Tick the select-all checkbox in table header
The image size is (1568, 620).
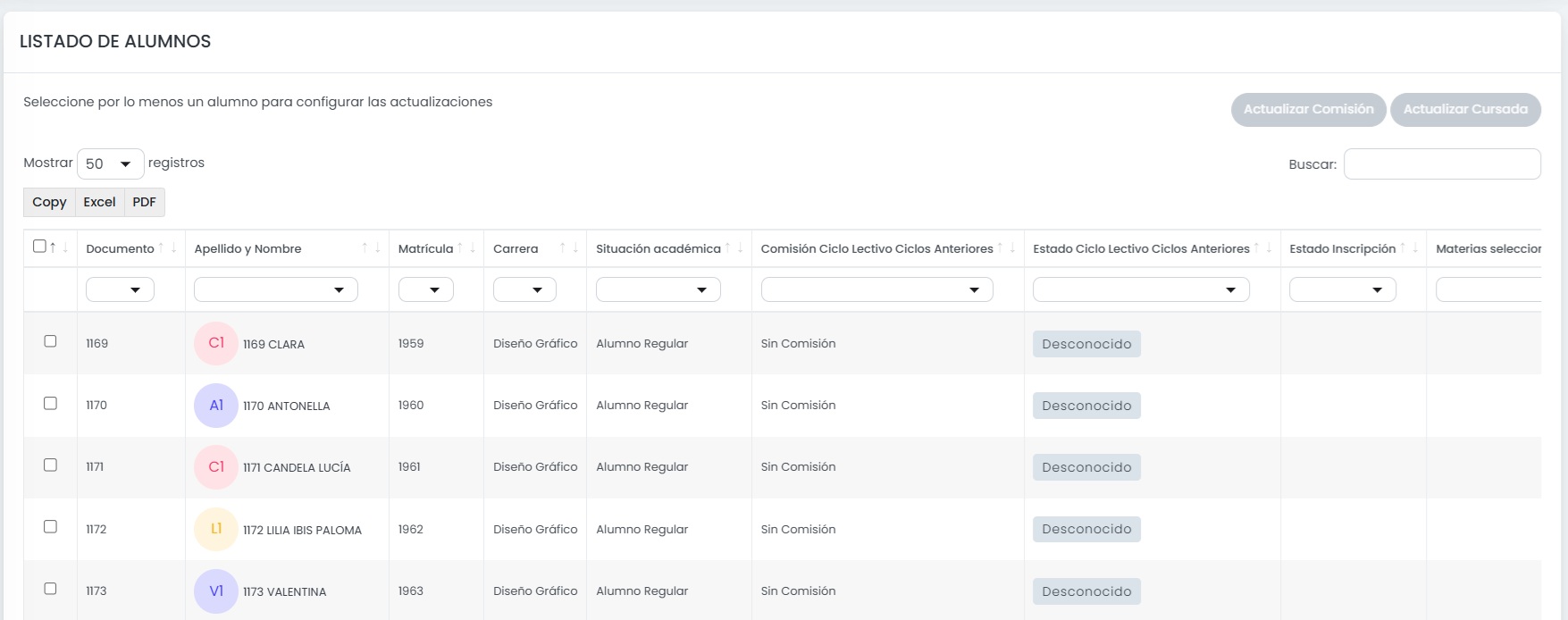pyautogui.click(x=39, y=247)
